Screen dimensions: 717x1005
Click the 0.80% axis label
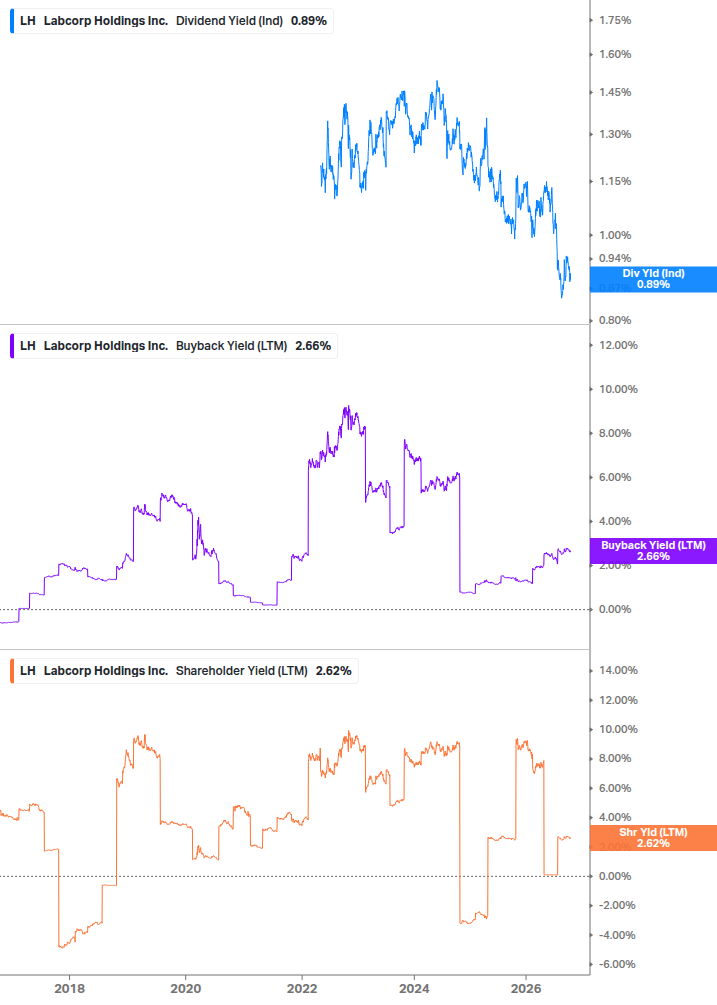point(615,320)
